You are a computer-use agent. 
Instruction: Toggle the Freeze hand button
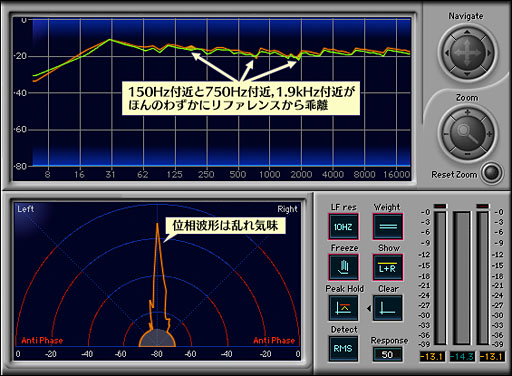343,267
